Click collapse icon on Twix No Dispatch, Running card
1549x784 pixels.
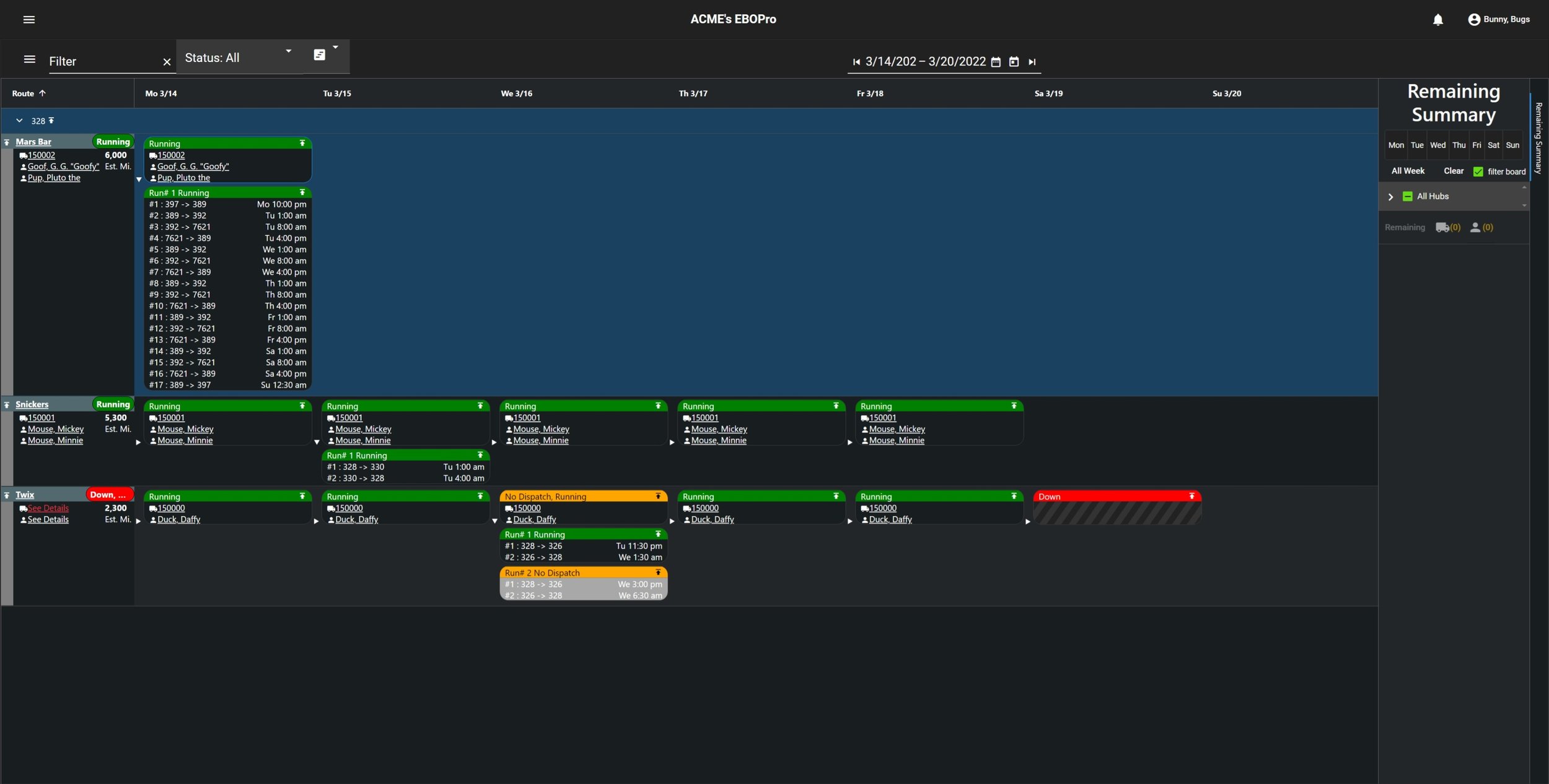(658, 496)
